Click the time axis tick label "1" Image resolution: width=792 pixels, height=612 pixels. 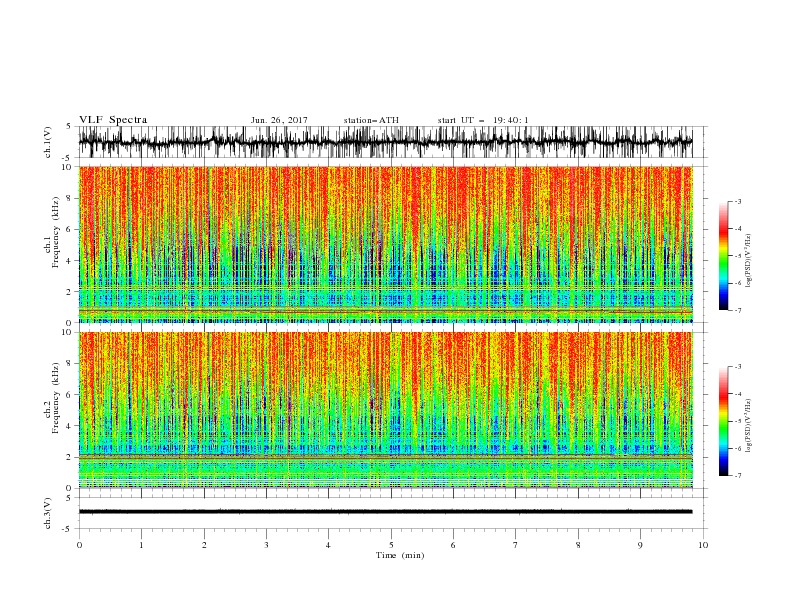click(x=141, y=545)
